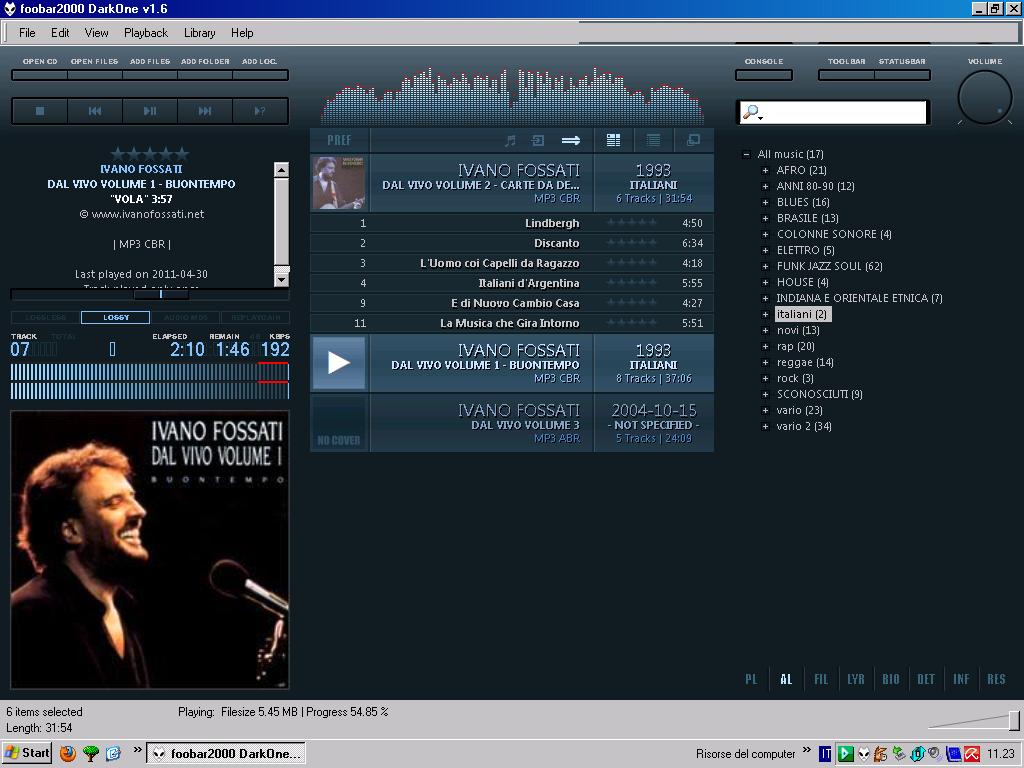The image size is (1024, 768).
Task: Click the magnifier icon in search box
Action: (x=752, y=112)
